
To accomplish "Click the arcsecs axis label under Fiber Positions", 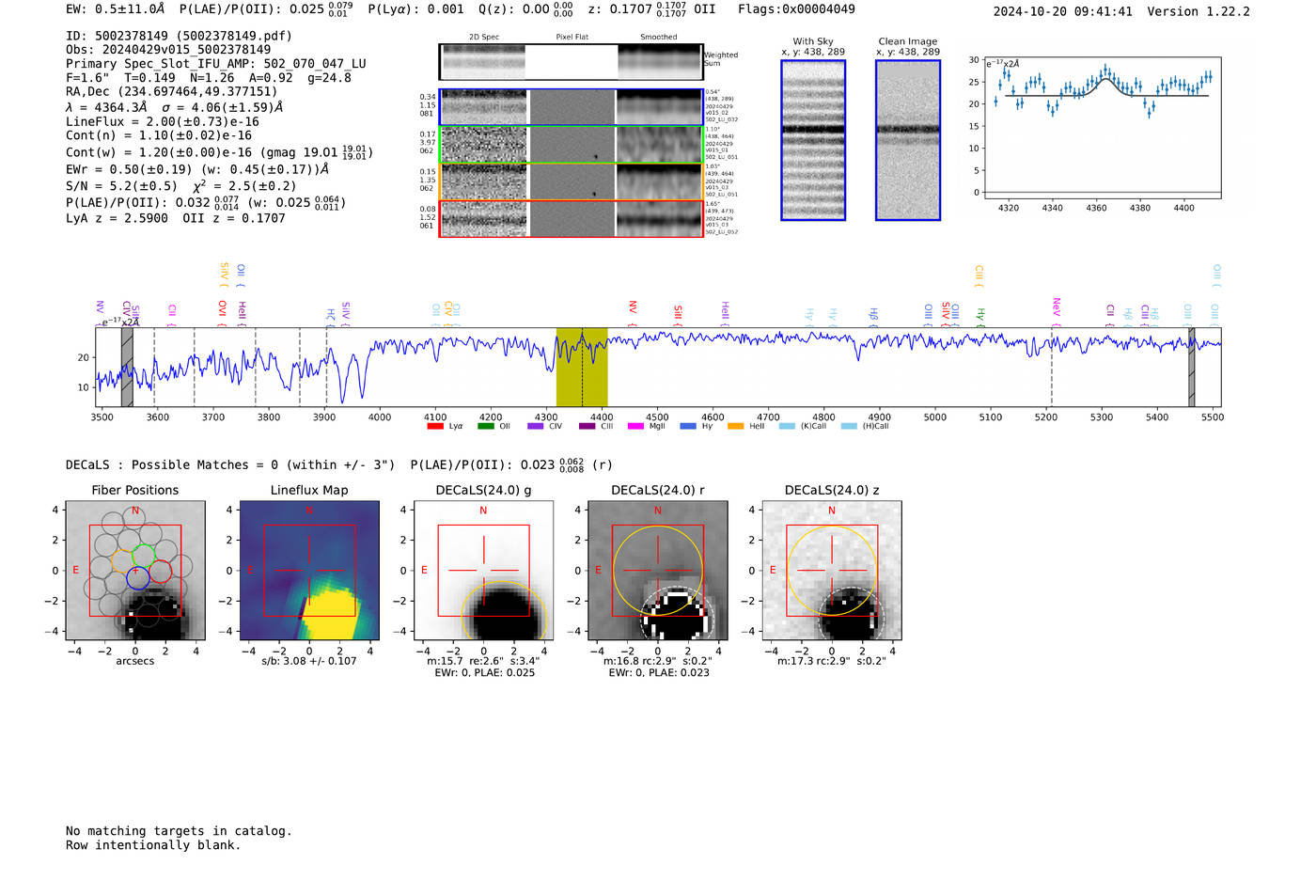I will tap(135, 661).
